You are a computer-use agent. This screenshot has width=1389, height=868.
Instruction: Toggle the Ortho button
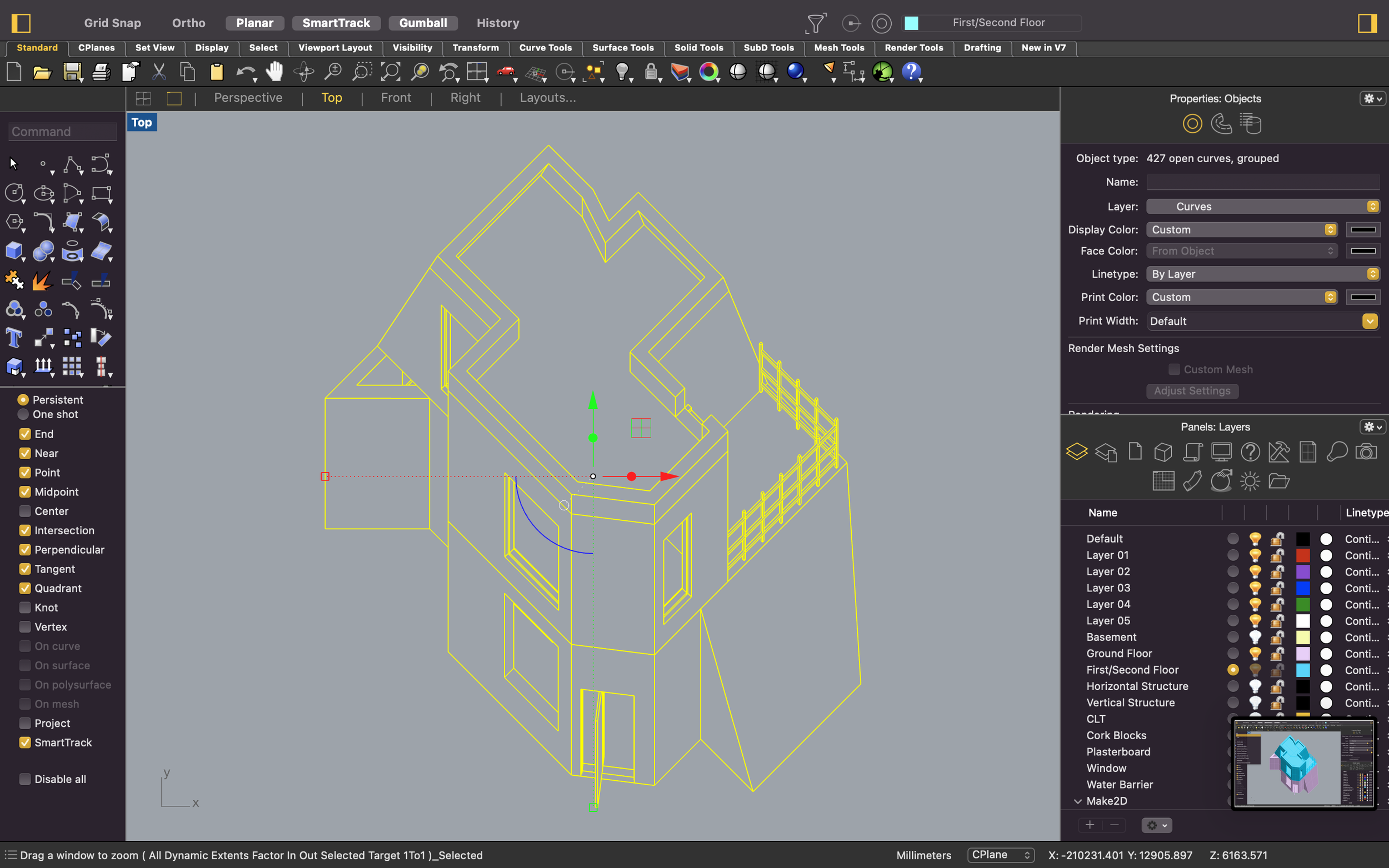[188, 23]
